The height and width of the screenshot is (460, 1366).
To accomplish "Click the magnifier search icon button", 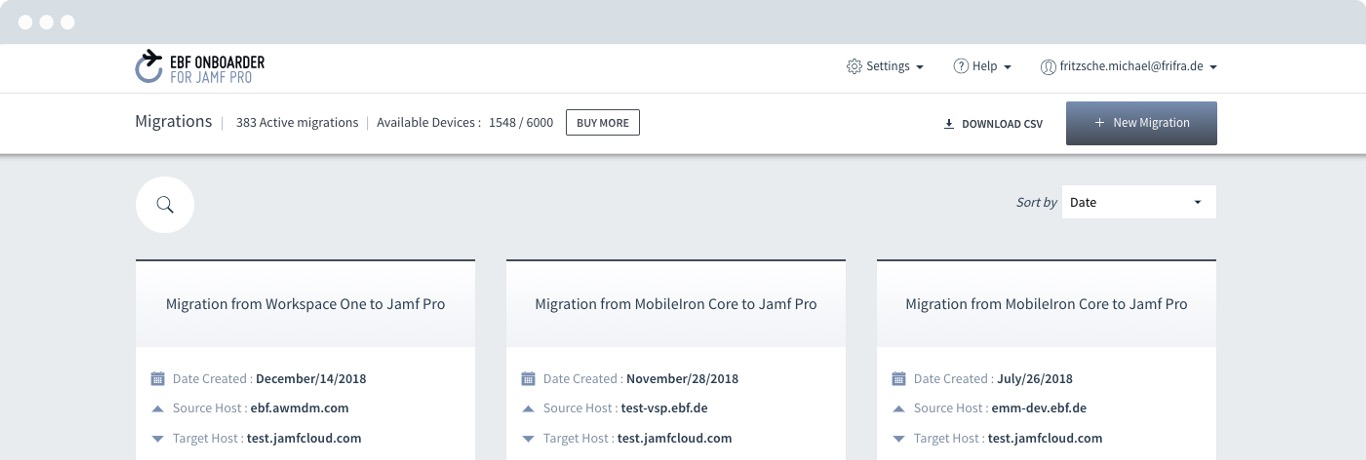I will click(165, 204).
